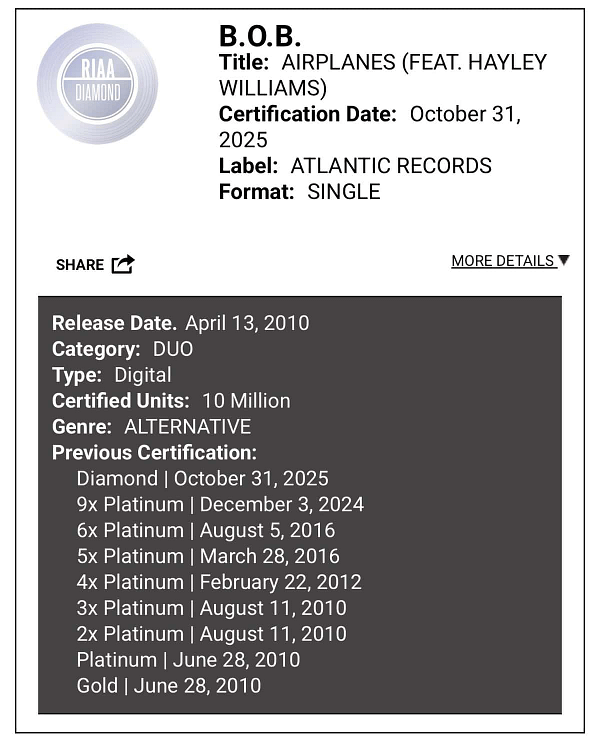The height and width of the screenshot is (748, 600).
Task: Select the 6x Platinum August 2016 entry
Action: [x=206, y=531]
